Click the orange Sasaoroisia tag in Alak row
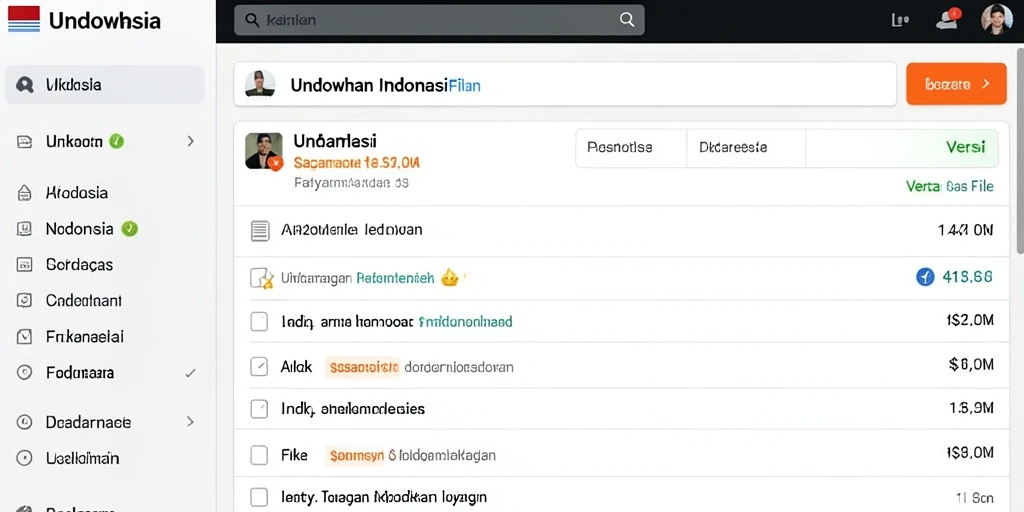This screenshot has width=1024, height=512. [x=362, y=367]
